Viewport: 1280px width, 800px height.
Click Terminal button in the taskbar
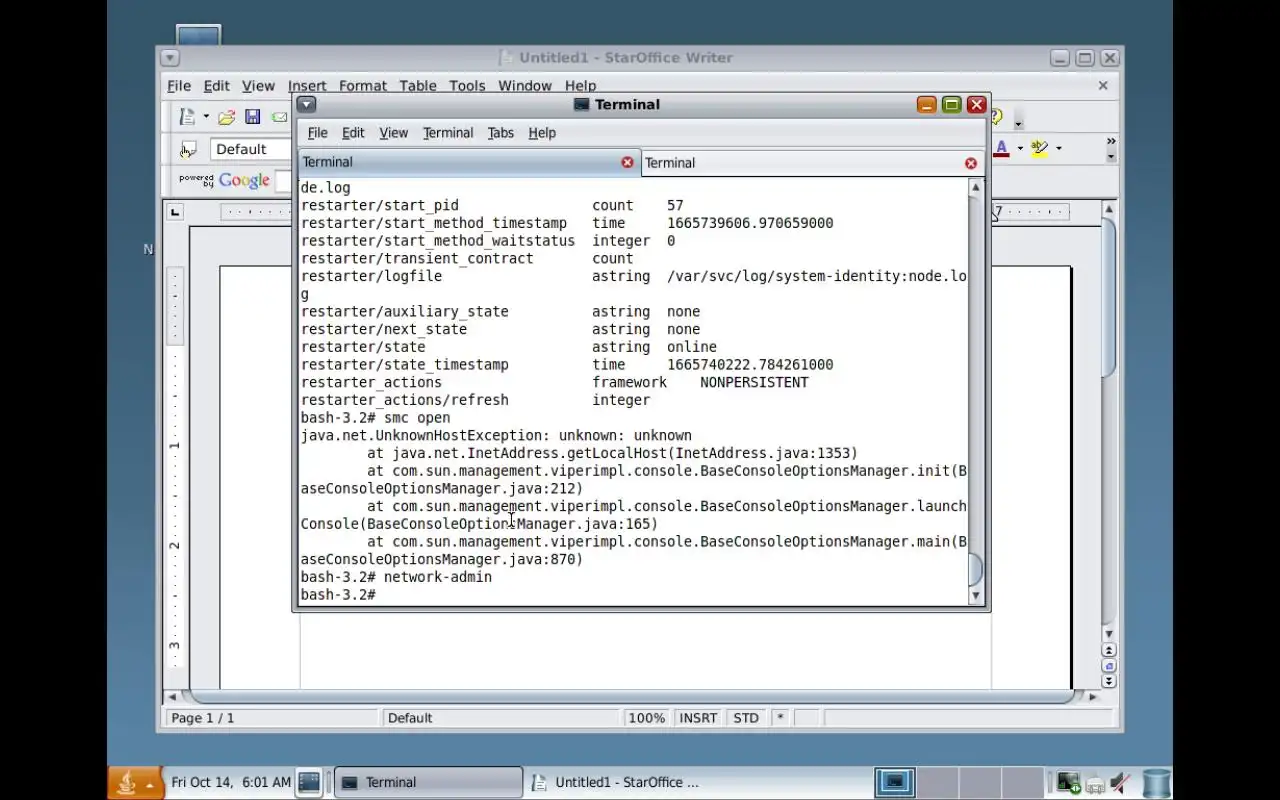pyautogui.click(x=428, y=782)
